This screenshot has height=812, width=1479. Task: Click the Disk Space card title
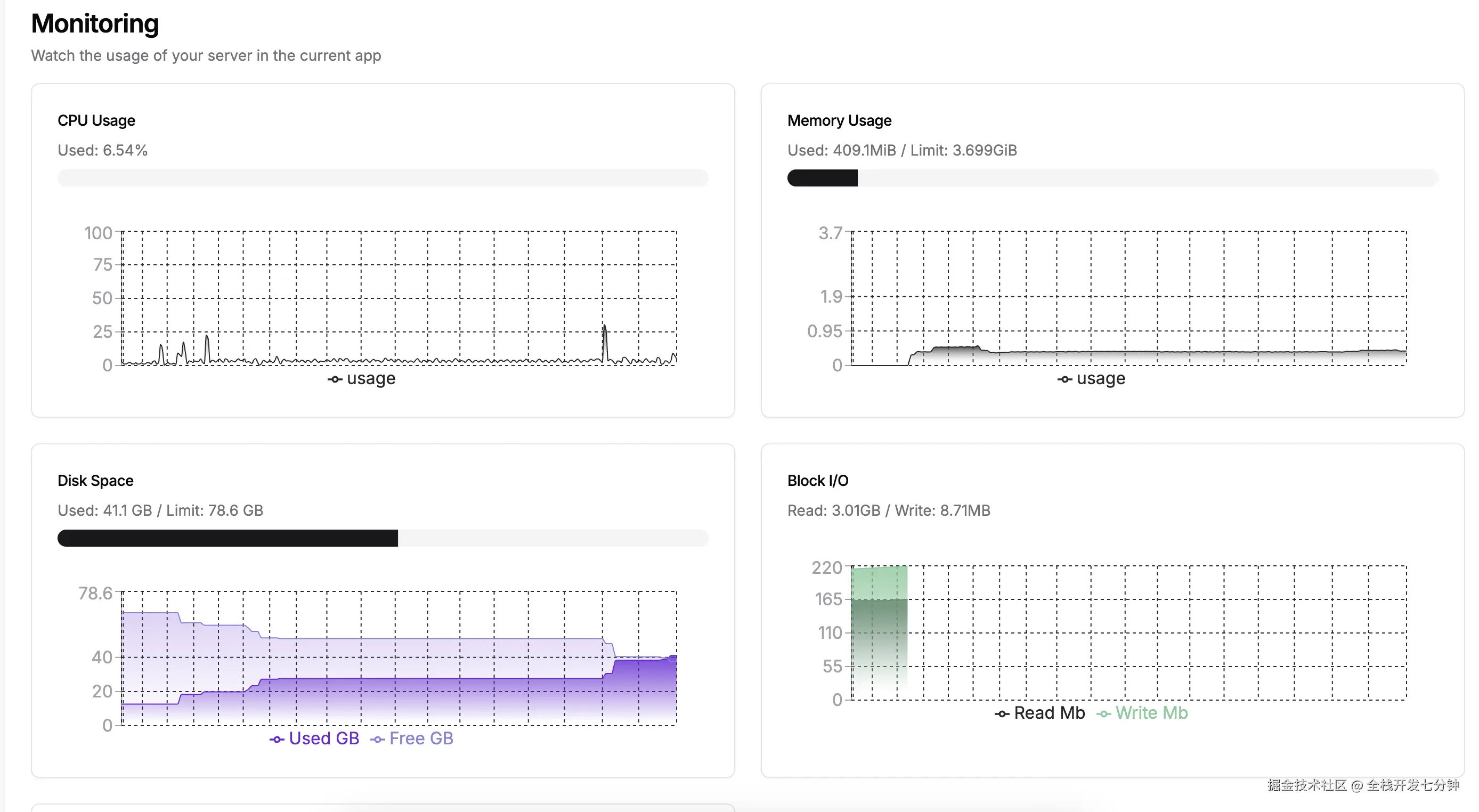[x=95, y=481]
